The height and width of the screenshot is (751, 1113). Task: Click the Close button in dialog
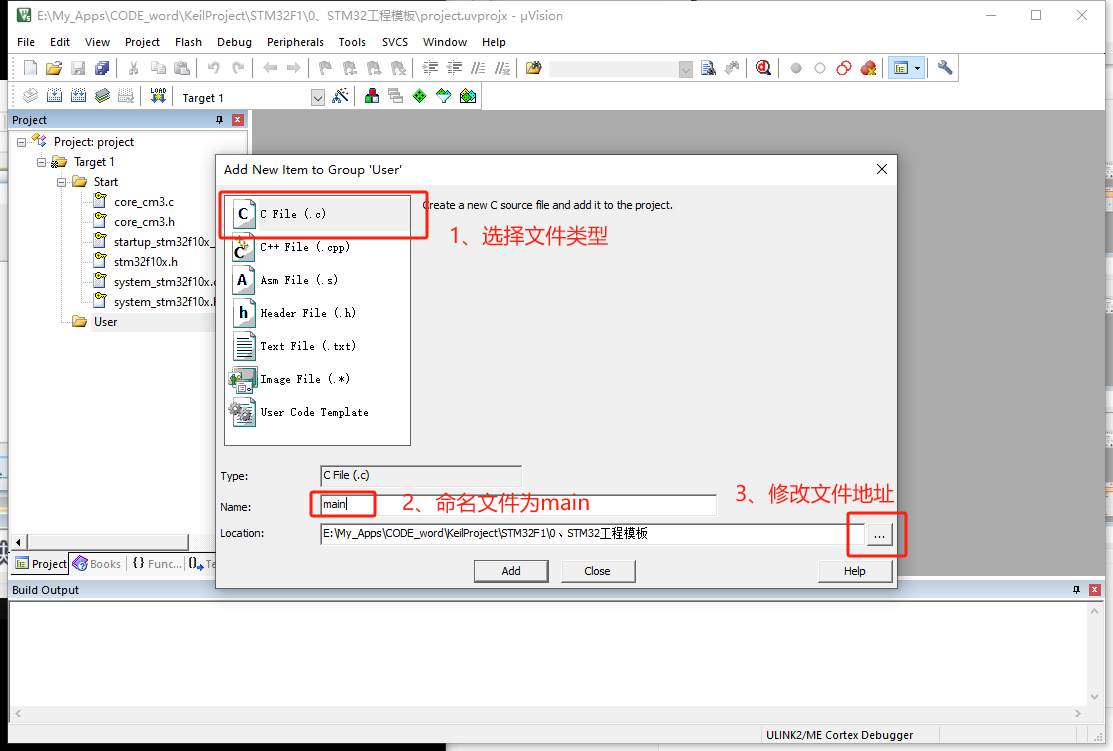point(598,571)
